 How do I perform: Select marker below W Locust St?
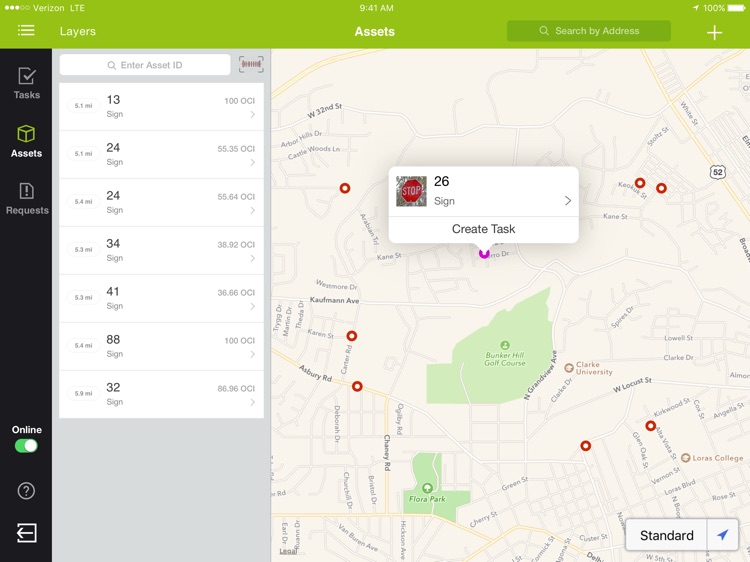pyautogui.click(x=585, y=446)
